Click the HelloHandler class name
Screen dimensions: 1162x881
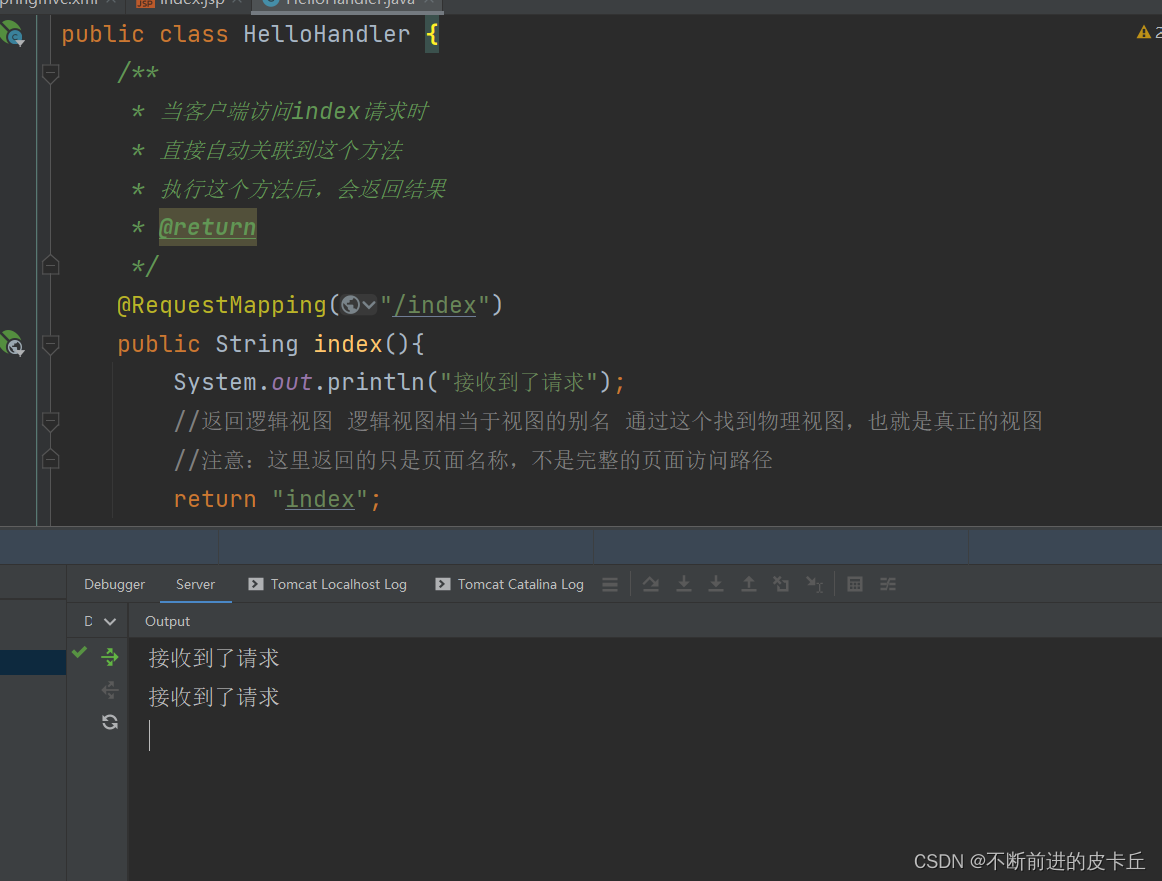[327, 34]
